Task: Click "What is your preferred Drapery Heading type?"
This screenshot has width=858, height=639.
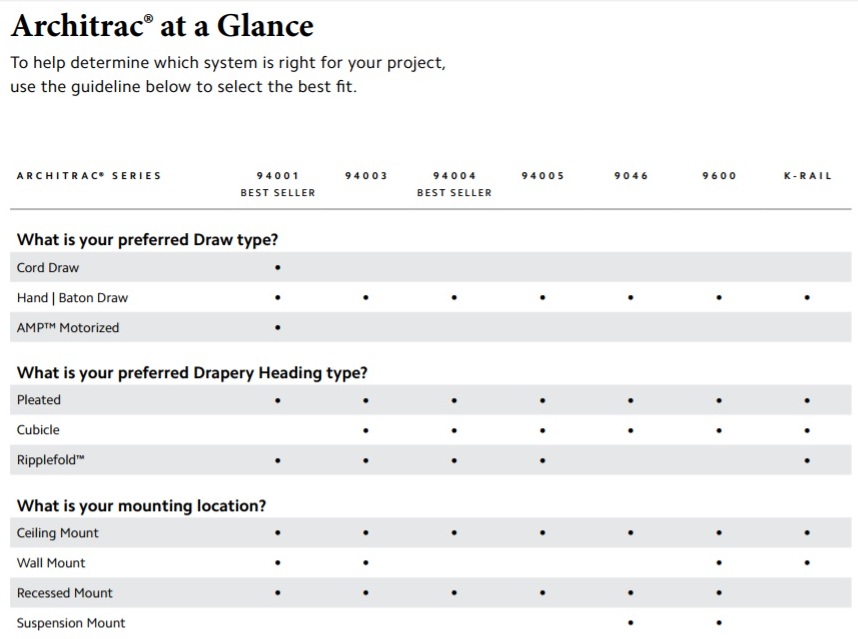Action: point(192,373)
